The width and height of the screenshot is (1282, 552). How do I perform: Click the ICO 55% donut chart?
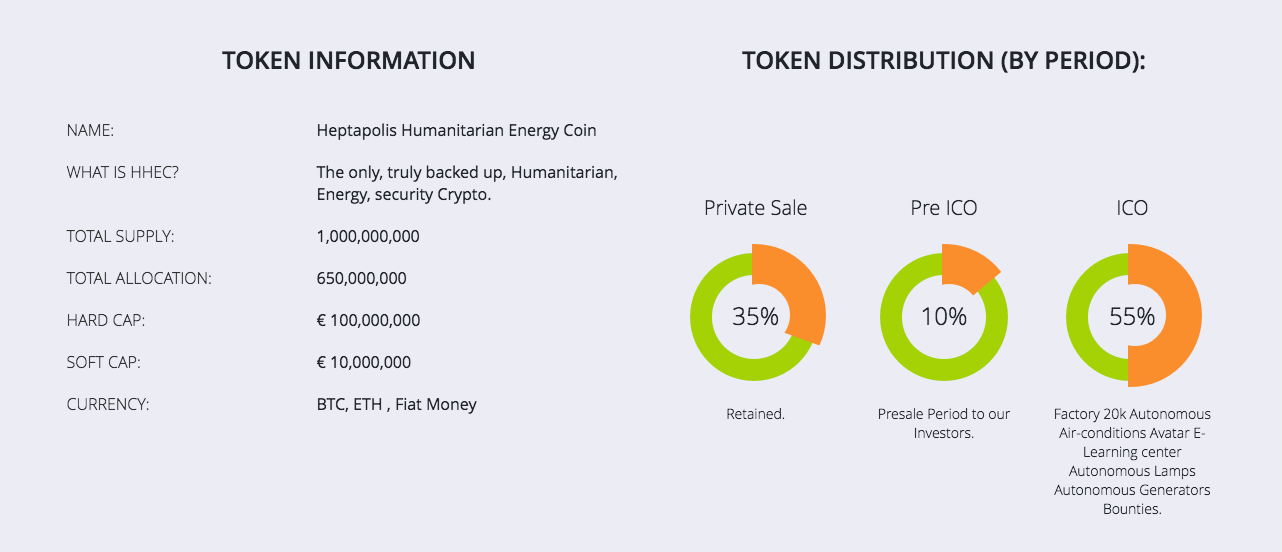(1131, 317)
